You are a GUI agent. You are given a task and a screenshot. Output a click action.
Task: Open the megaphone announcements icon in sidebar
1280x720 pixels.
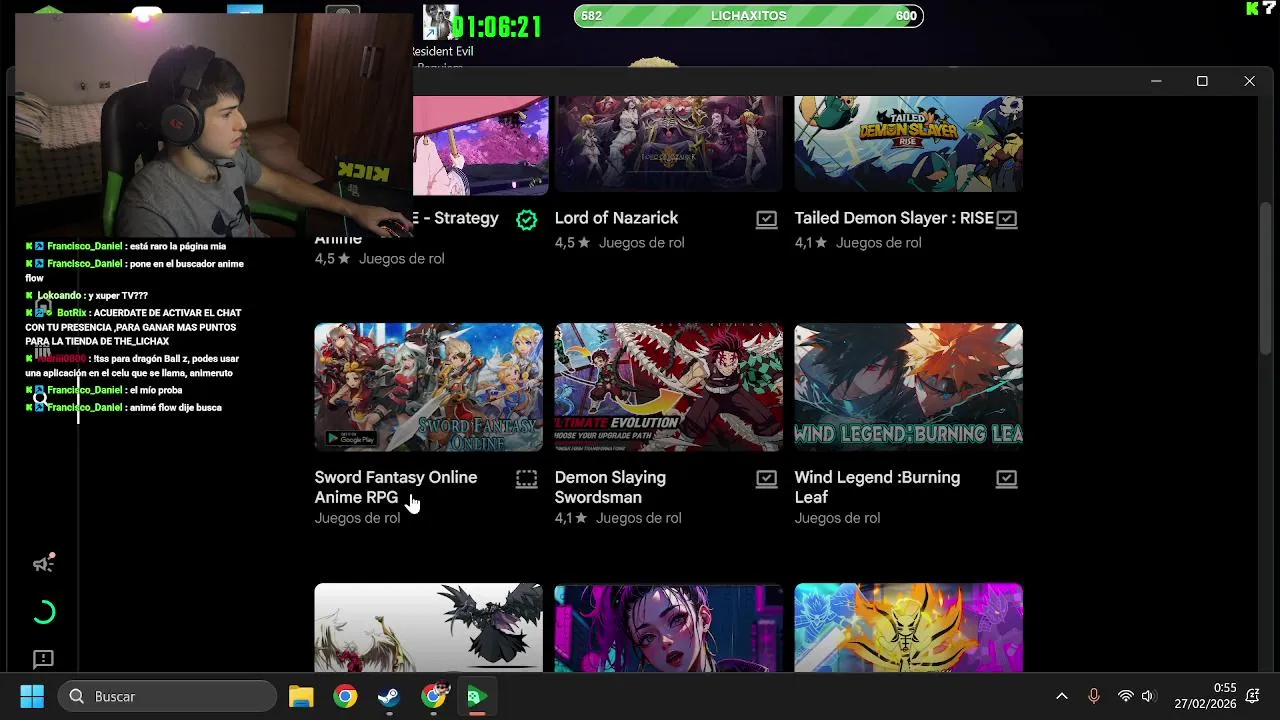point(43,564)
